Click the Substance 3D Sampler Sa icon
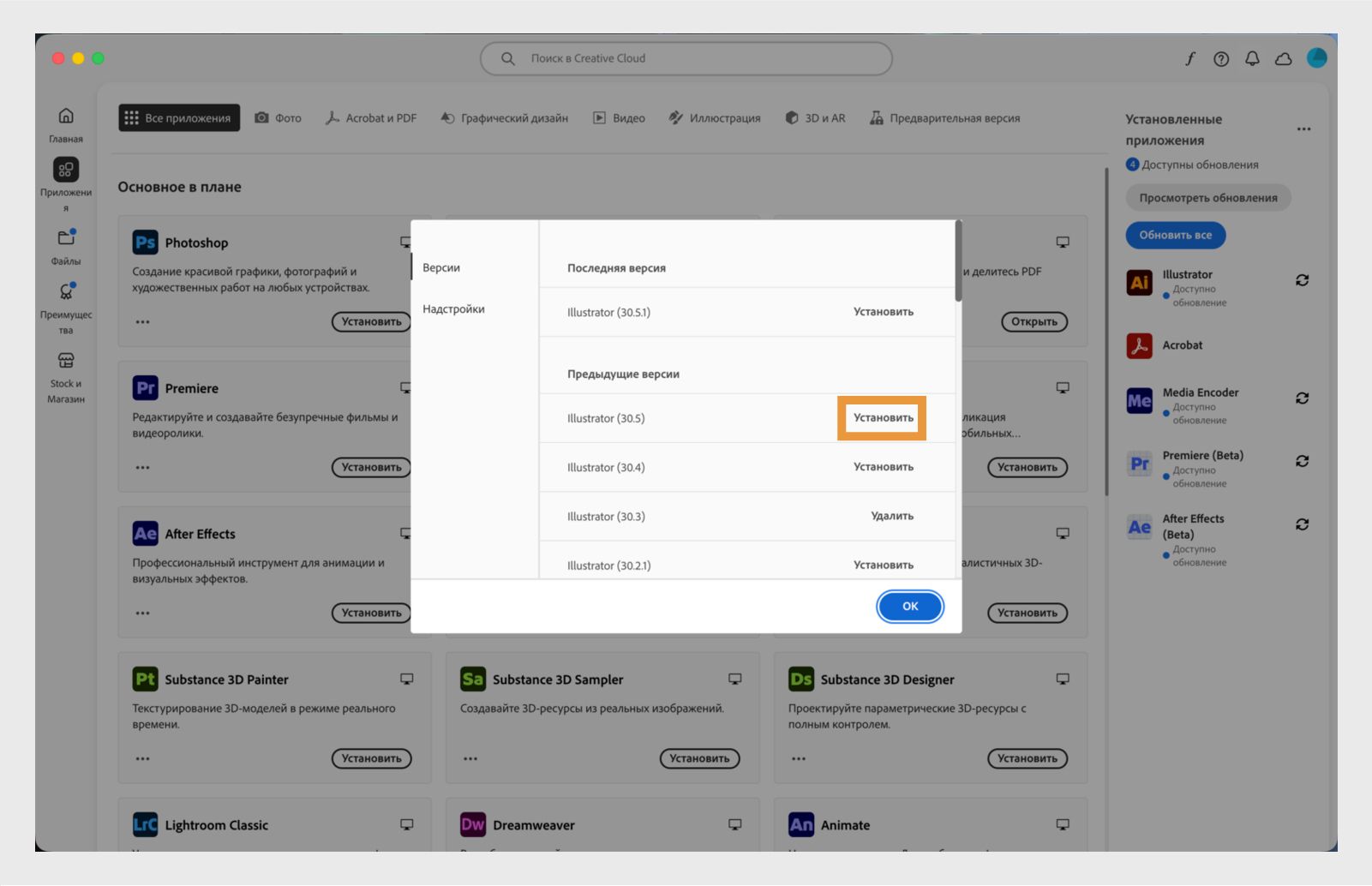This screenshot has height=886, width=1372. 473,679
